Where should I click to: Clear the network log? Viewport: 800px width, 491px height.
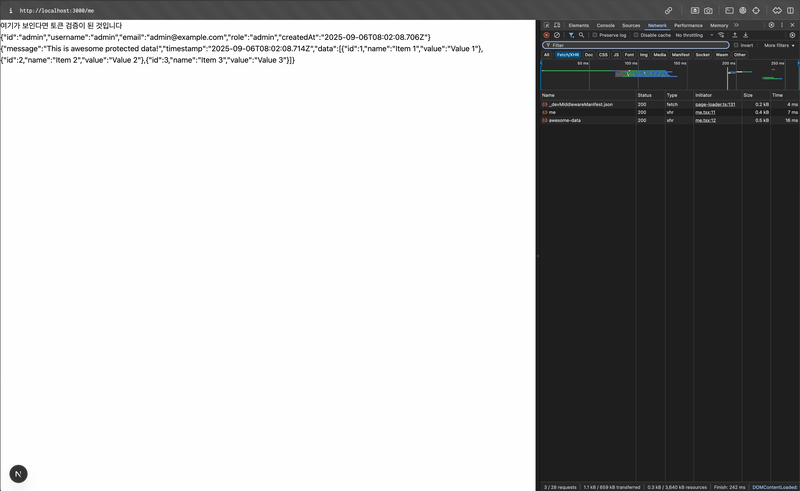point(557,35)
